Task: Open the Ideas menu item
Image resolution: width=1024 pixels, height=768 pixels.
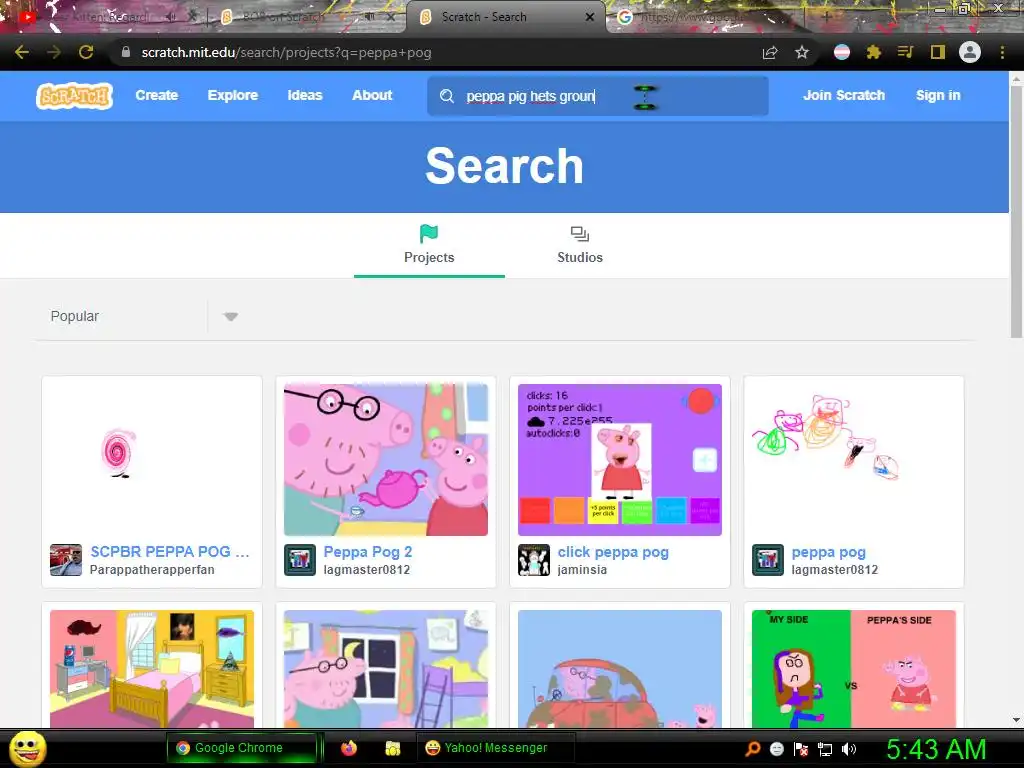Action: [x=305, y=95]
